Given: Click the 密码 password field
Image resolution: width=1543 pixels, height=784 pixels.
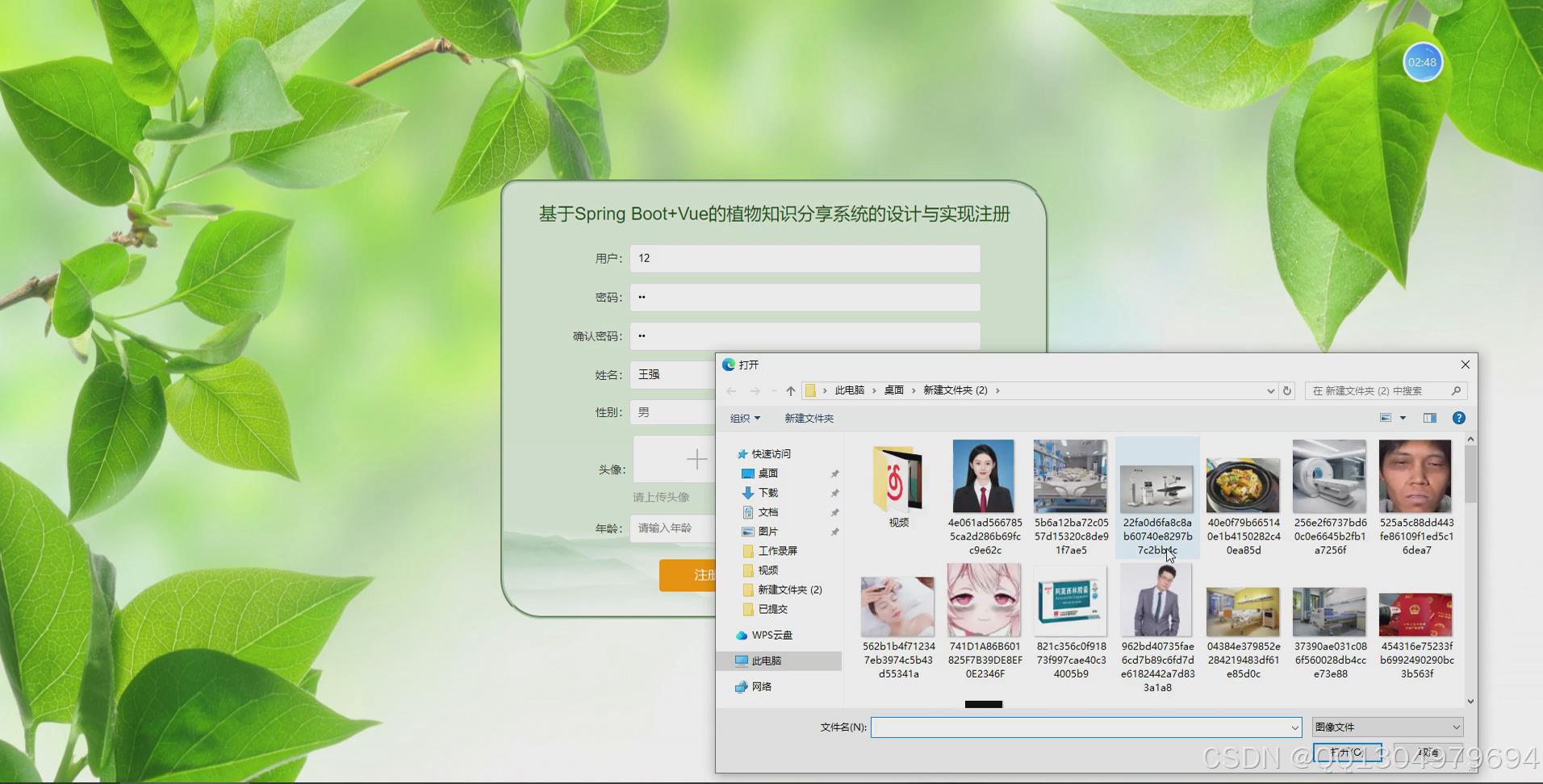Looking at the screenshot, I should (x=805, y=297).
